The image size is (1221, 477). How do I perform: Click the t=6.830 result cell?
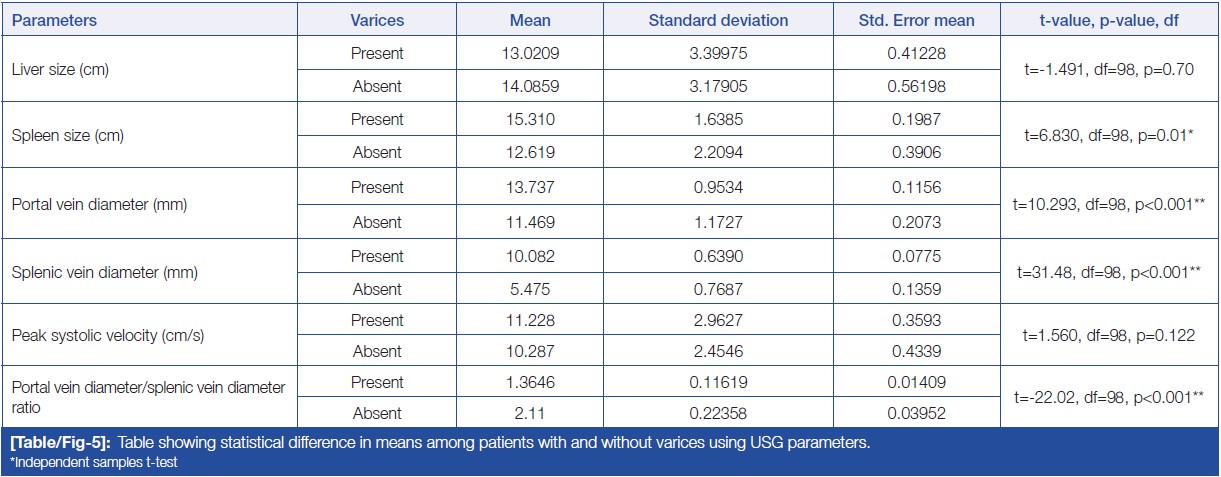click(x=1110, y=135)
